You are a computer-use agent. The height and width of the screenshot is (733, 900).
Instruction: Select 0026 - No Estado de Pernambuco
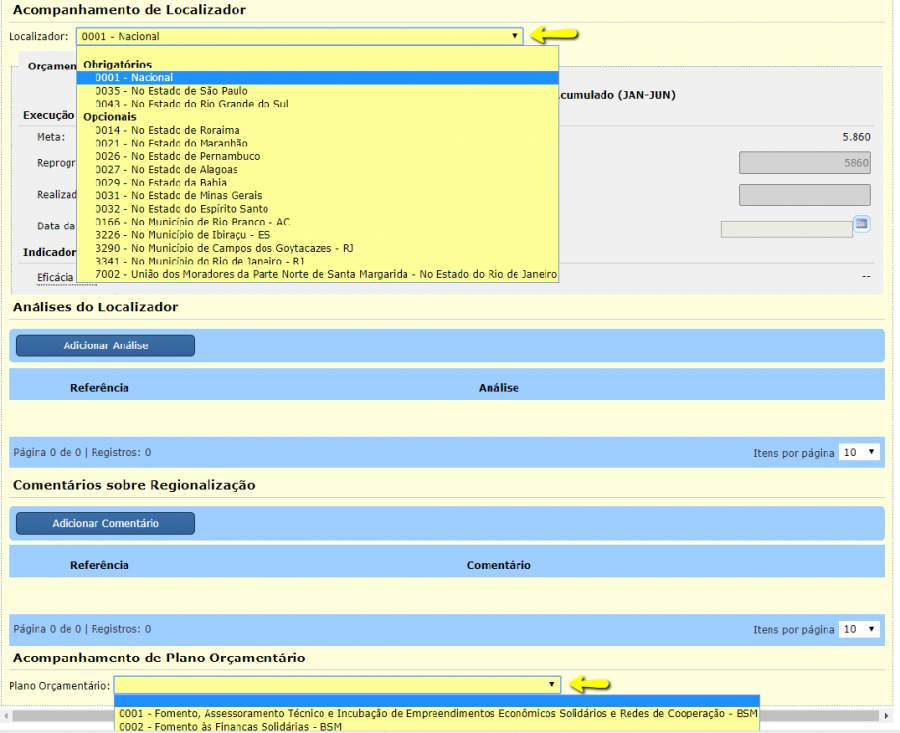click(317, 156)
